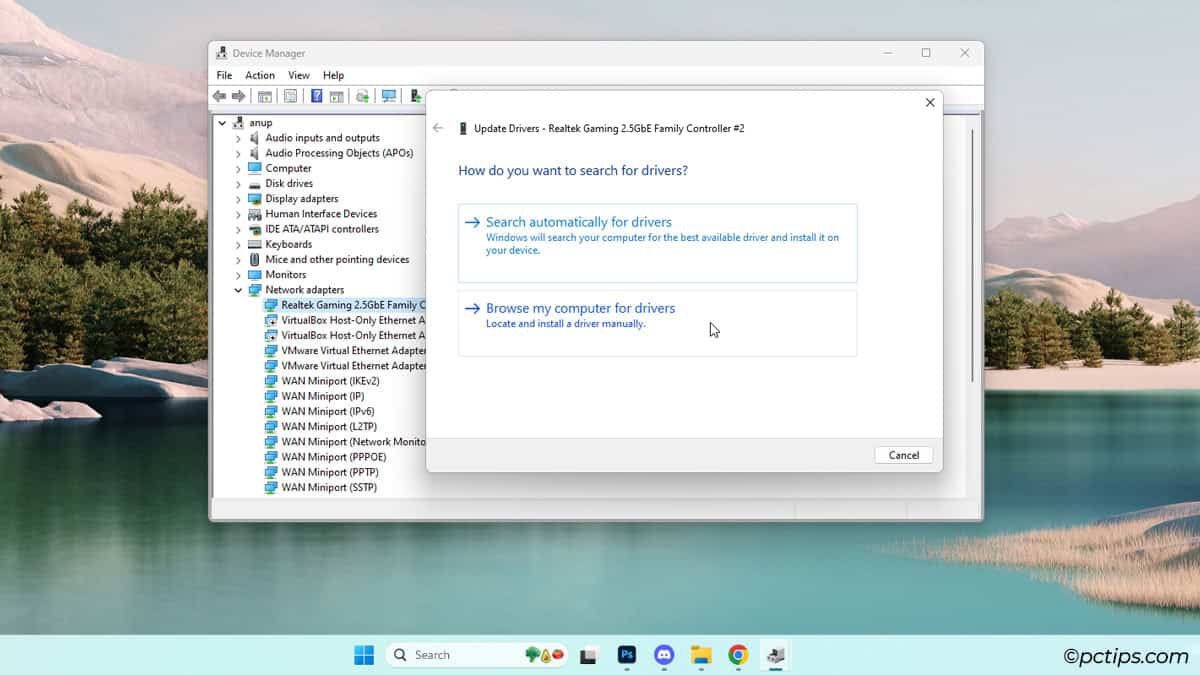Screen dimensions: 1200x675
Task: Open the Windows Start menu
Action: click(364, 655)
